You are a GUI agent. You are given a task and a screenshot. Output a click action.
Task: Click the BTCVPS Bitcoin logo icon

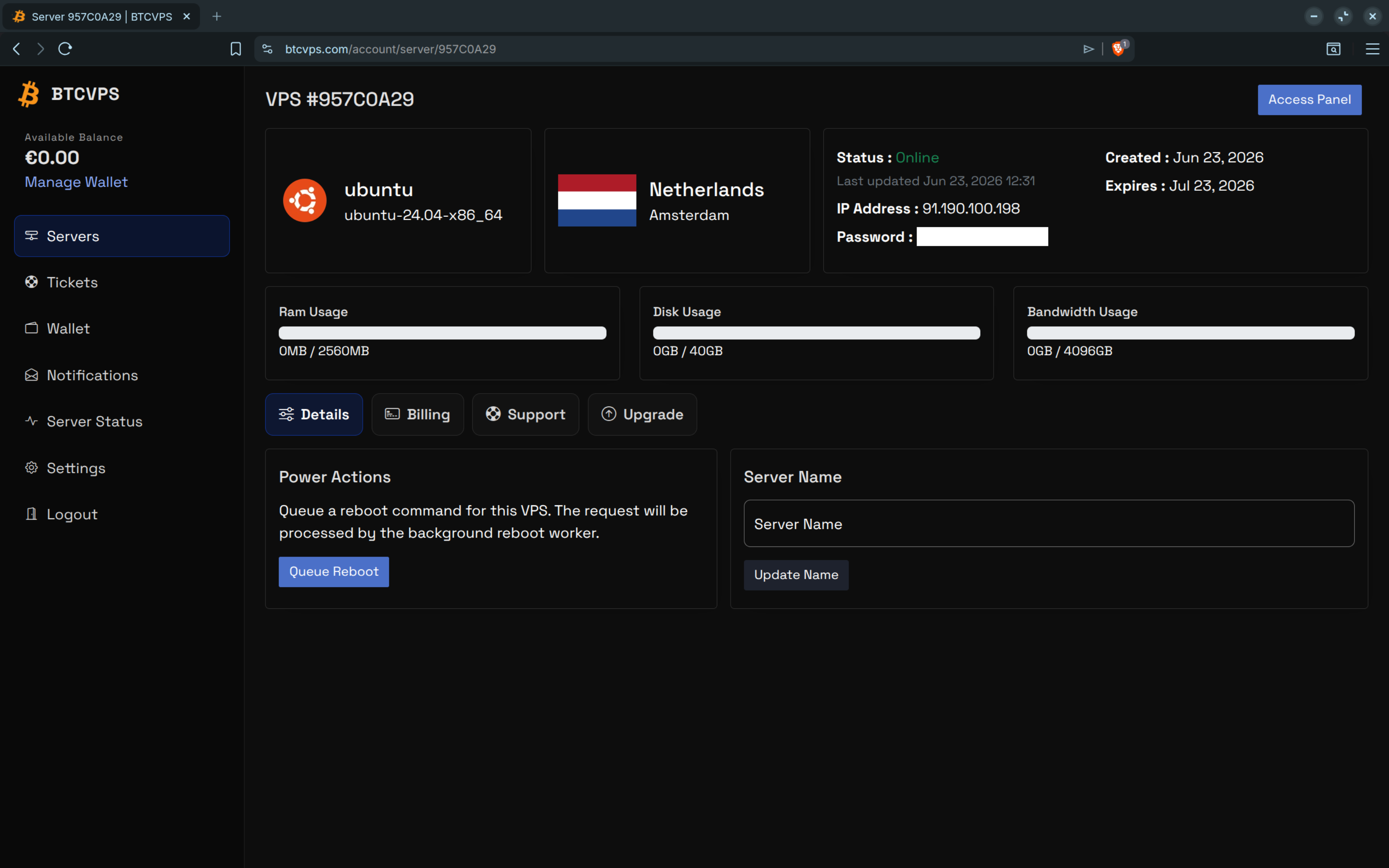coord(29,94)
